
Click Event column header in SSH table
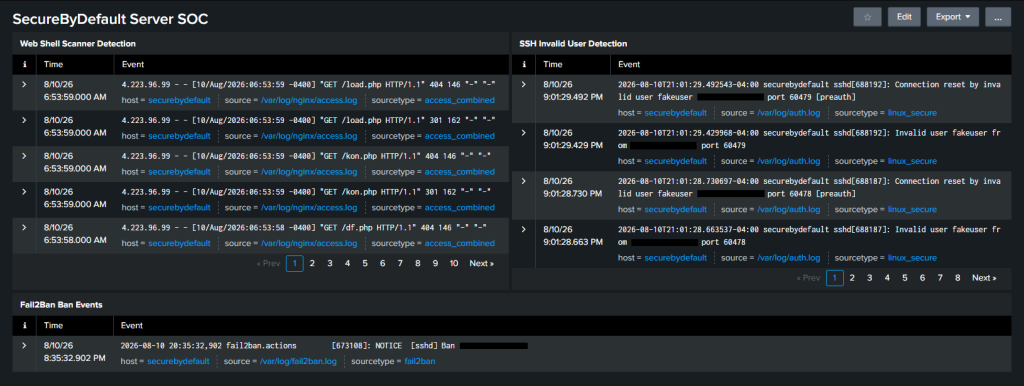pyautogui.click(x=629, y=64)
